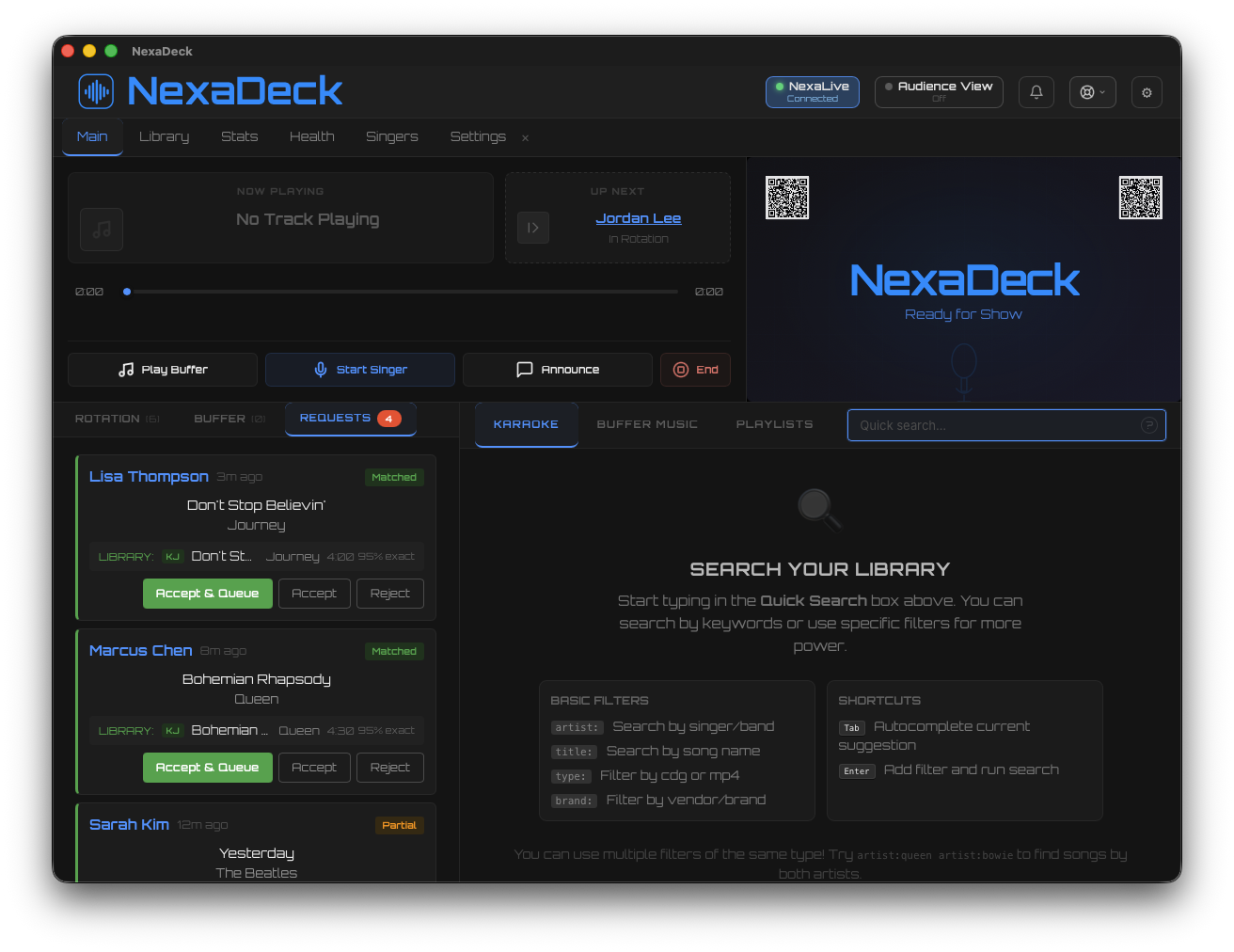Image resolution: width=1234 pixels, height=952 pixels.
Task: Close the tab using the x after Settings
Action: coord(525,138)
